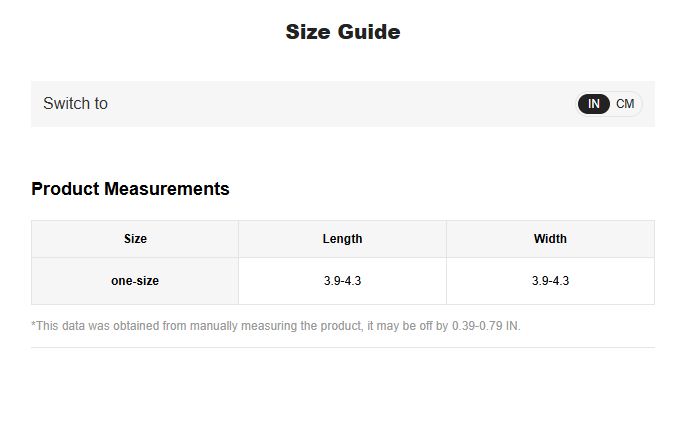The height and width of the screenshot is (426, 673).
Task: Click the 3.9-4.3 value under Width
Action: [x=550, y=281]
